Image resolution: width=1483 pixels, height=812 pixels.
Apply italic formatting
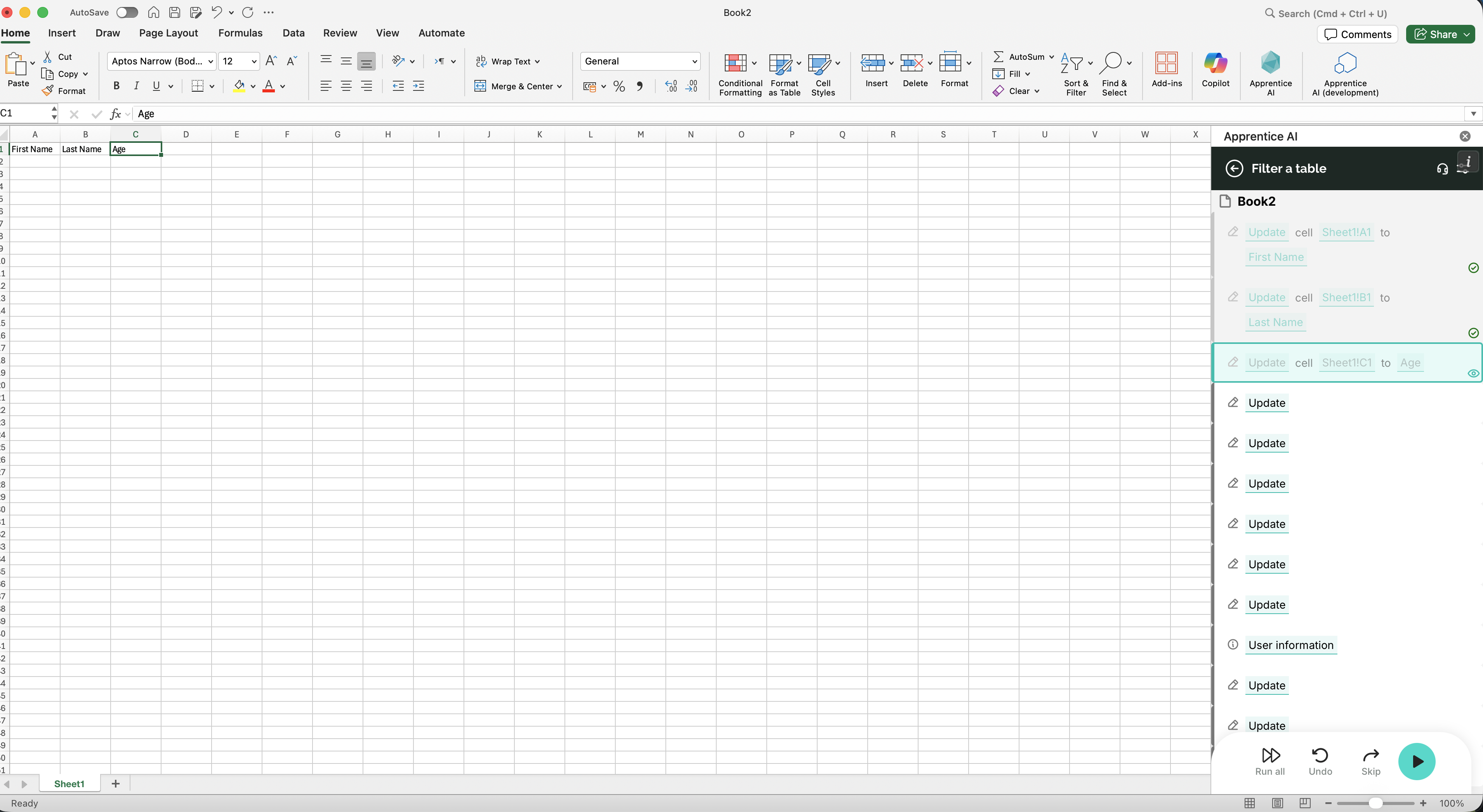tap(136, 86)
